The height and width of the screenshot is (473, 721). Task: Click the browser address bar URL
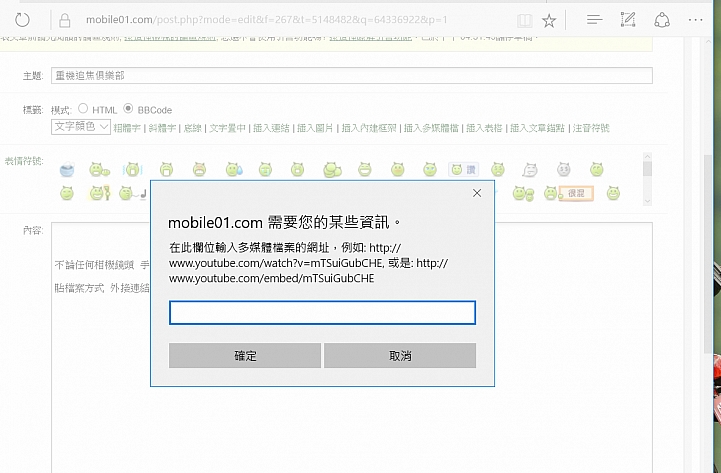point(267,20)
